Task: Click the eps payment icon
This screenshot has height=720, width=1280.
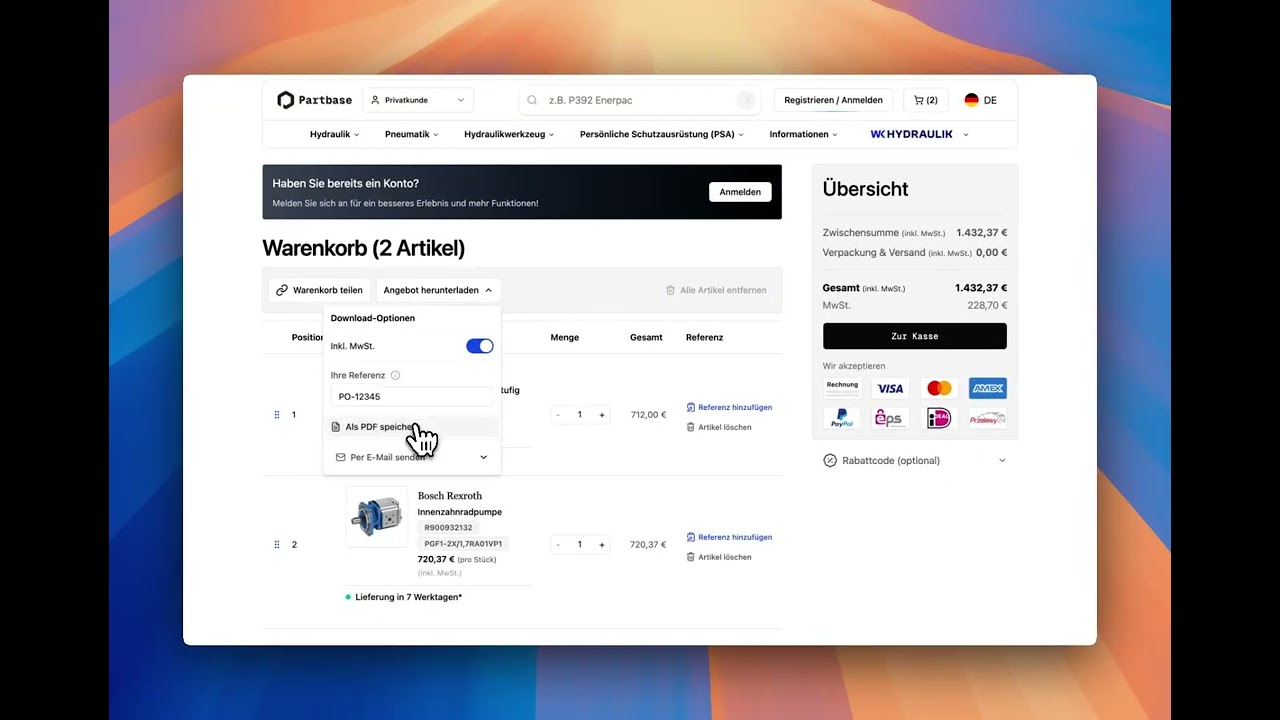Action: 890,418
